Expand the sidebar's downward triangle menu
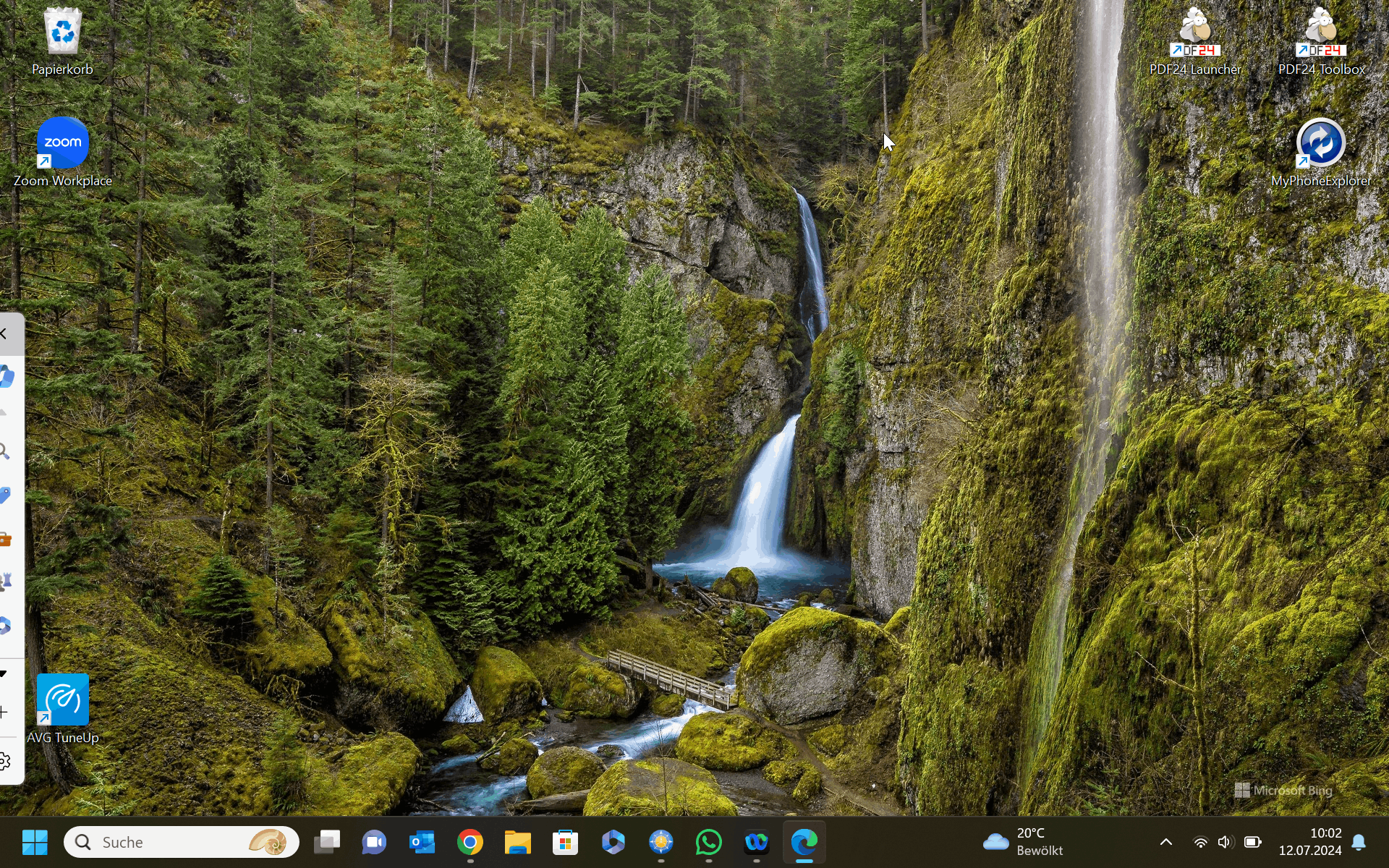Image resolution: width=1389 pixels, height=868 pixels. (4, 673)
